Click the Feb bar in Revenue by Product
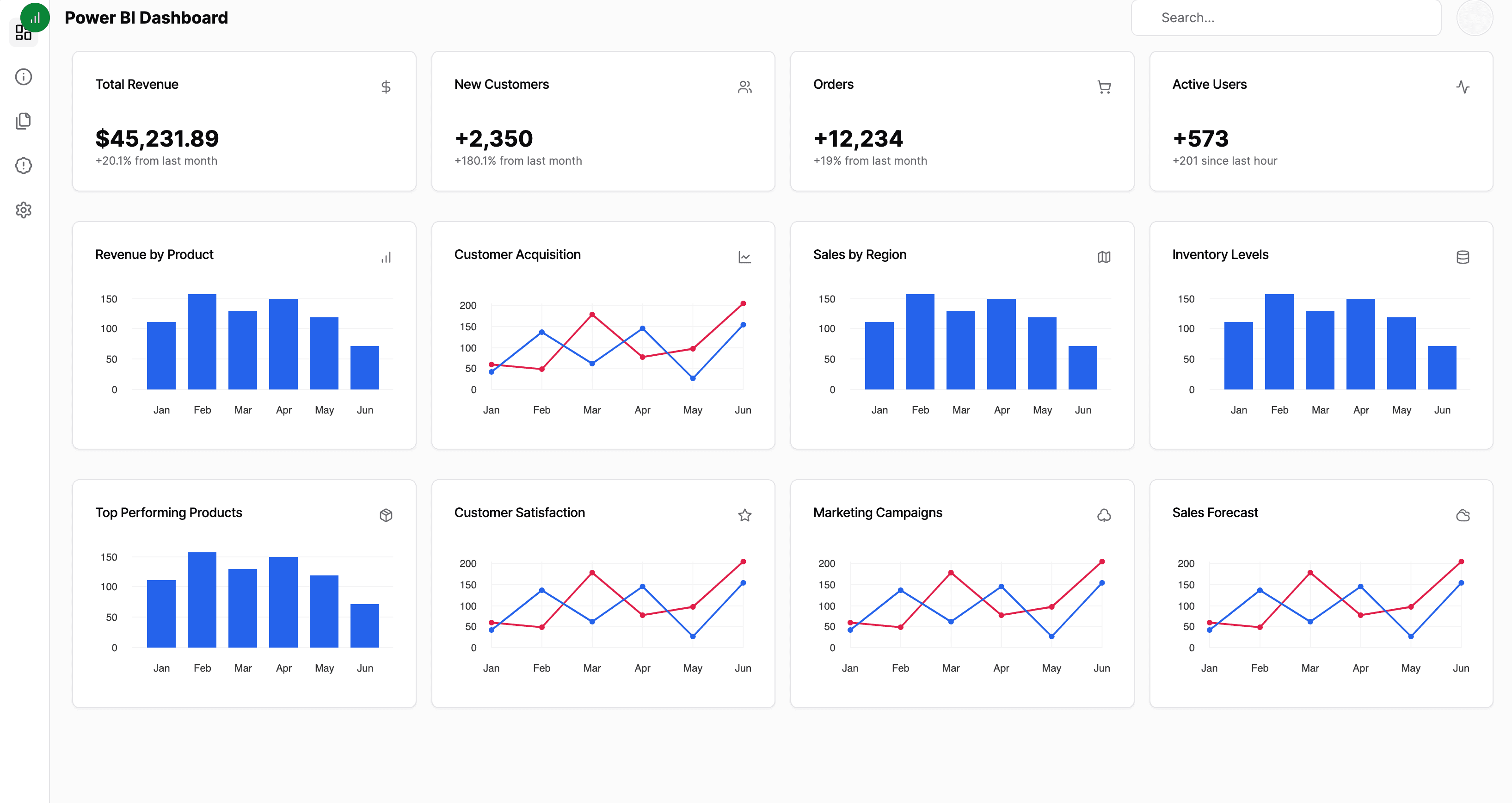 (202, 342)
